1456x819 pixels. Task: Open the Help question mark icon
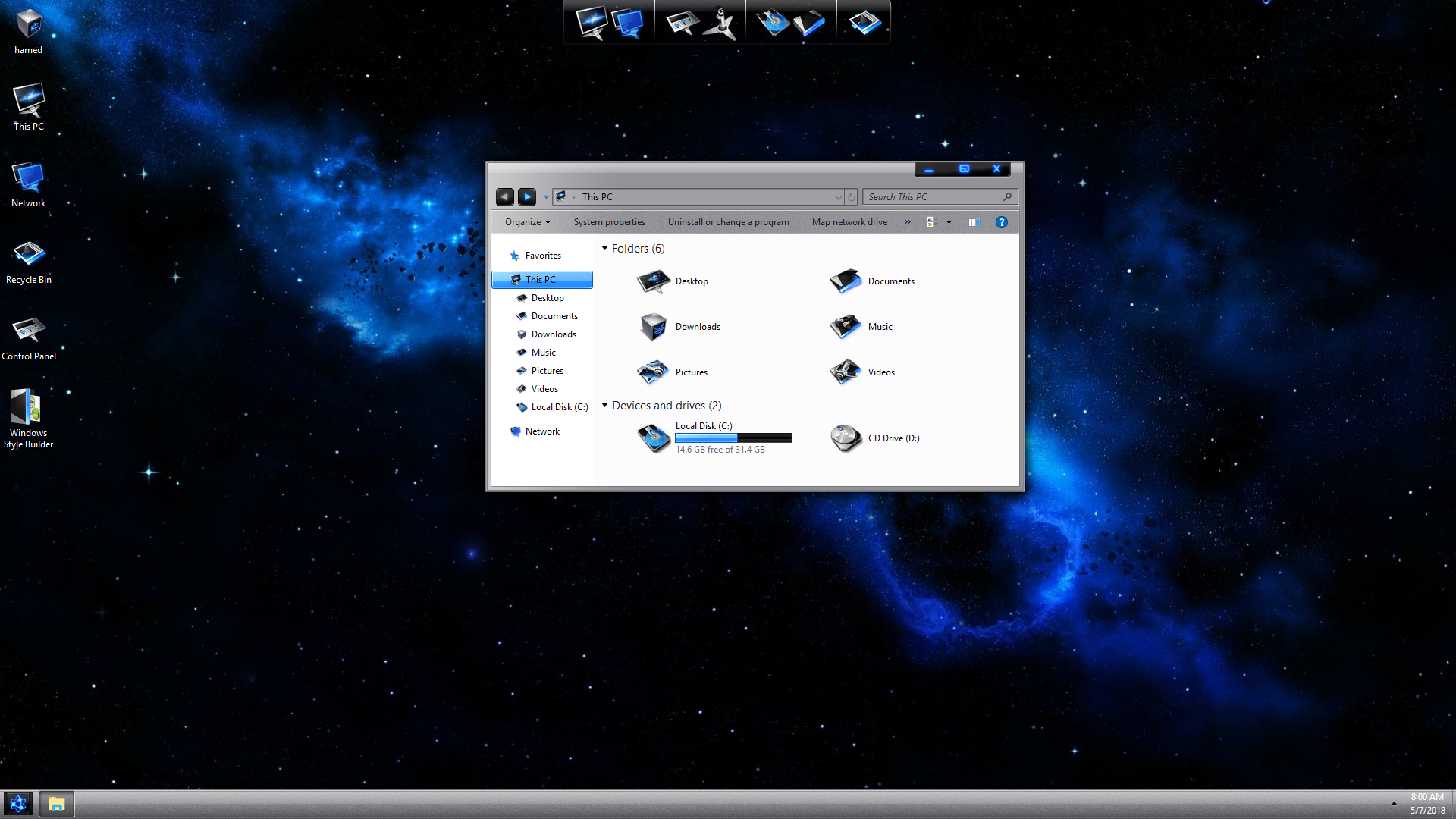pos(1001,222)
